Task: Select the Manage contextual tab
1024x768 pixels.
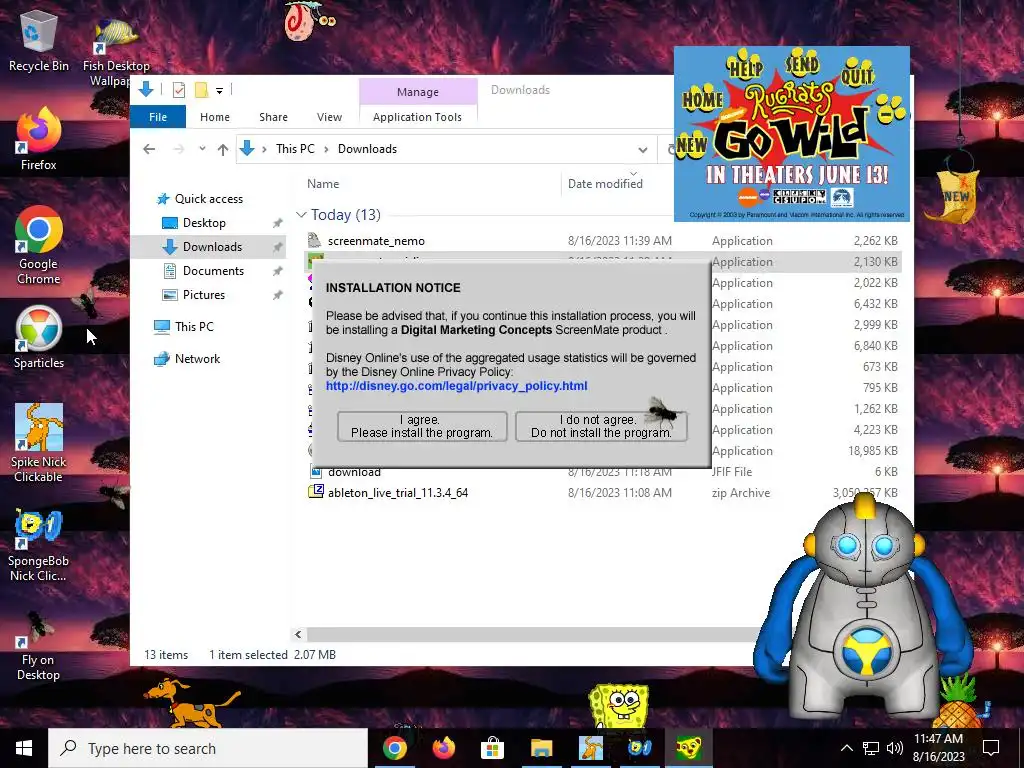Action: pos(418,92)
